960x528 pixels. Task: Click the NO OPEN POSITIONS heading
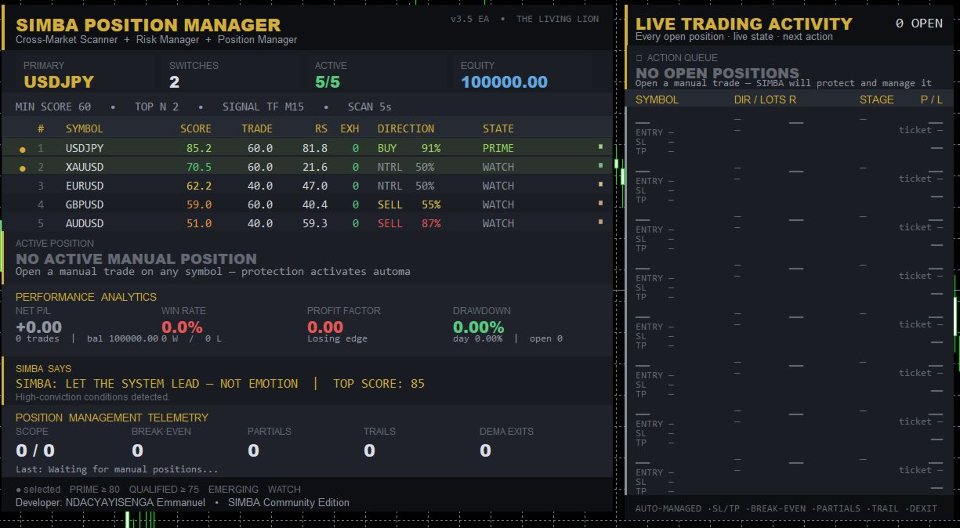tap(717, 73)
